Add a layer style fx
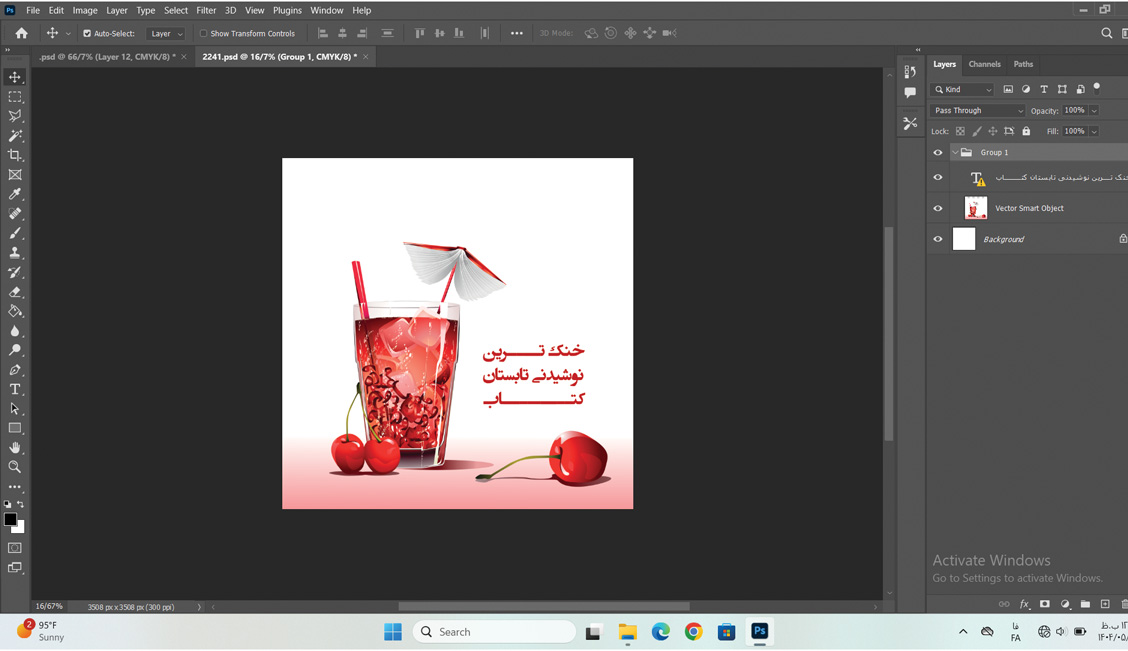1128x651 pixels. click(x=1024, y=604)
